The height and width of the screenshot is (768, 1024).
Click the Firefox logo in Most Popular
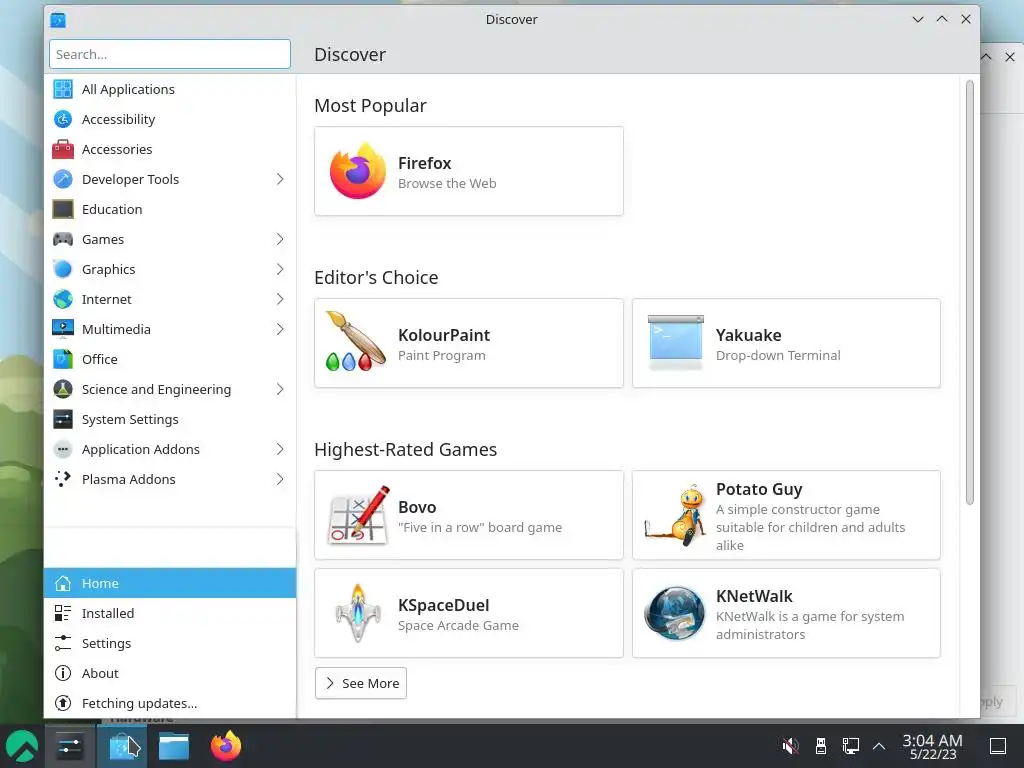click(x=357, y=171)
